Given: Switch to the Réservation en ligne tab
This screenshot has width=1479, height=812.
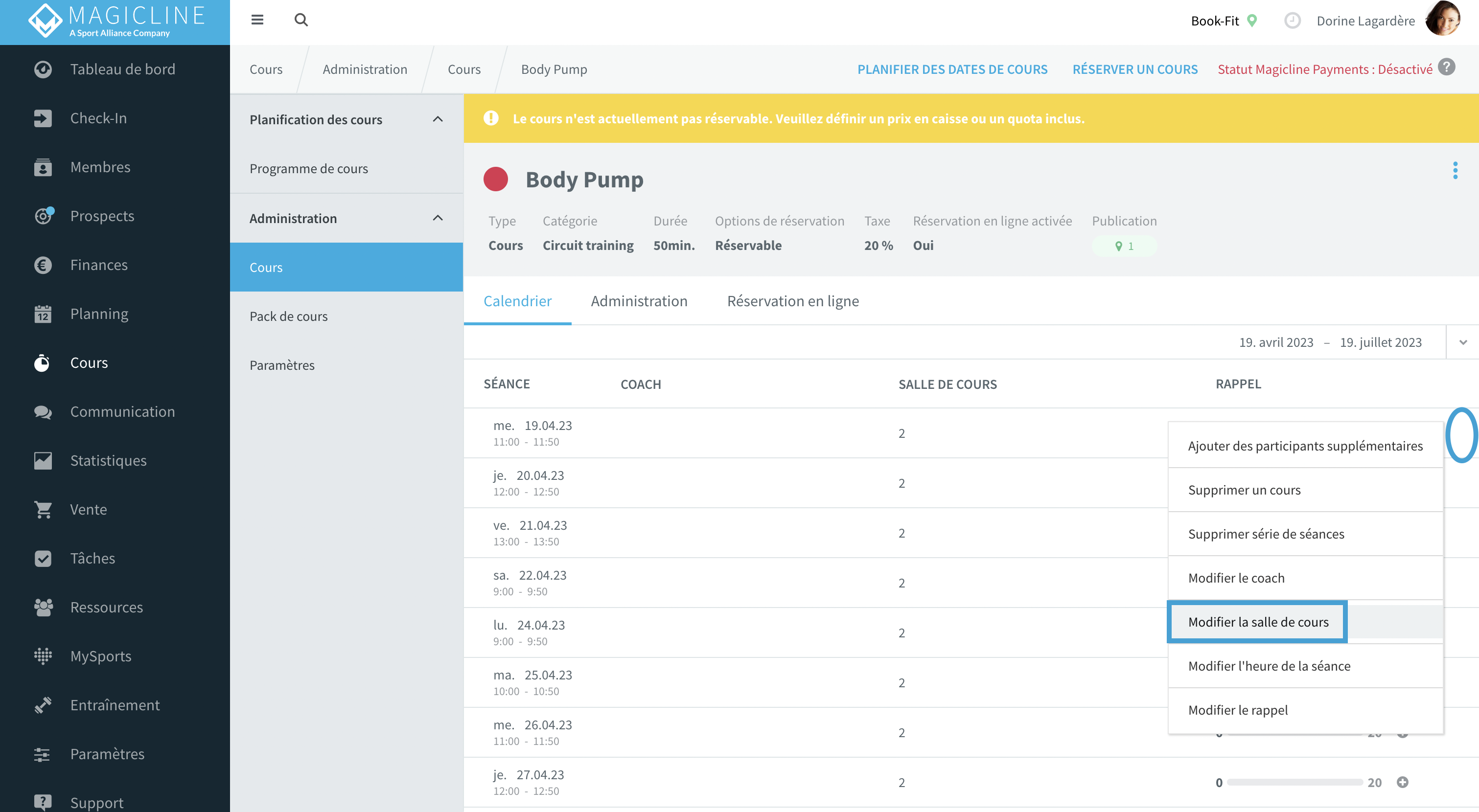Looking at the screenshot, I should click(x=793, y=301).
